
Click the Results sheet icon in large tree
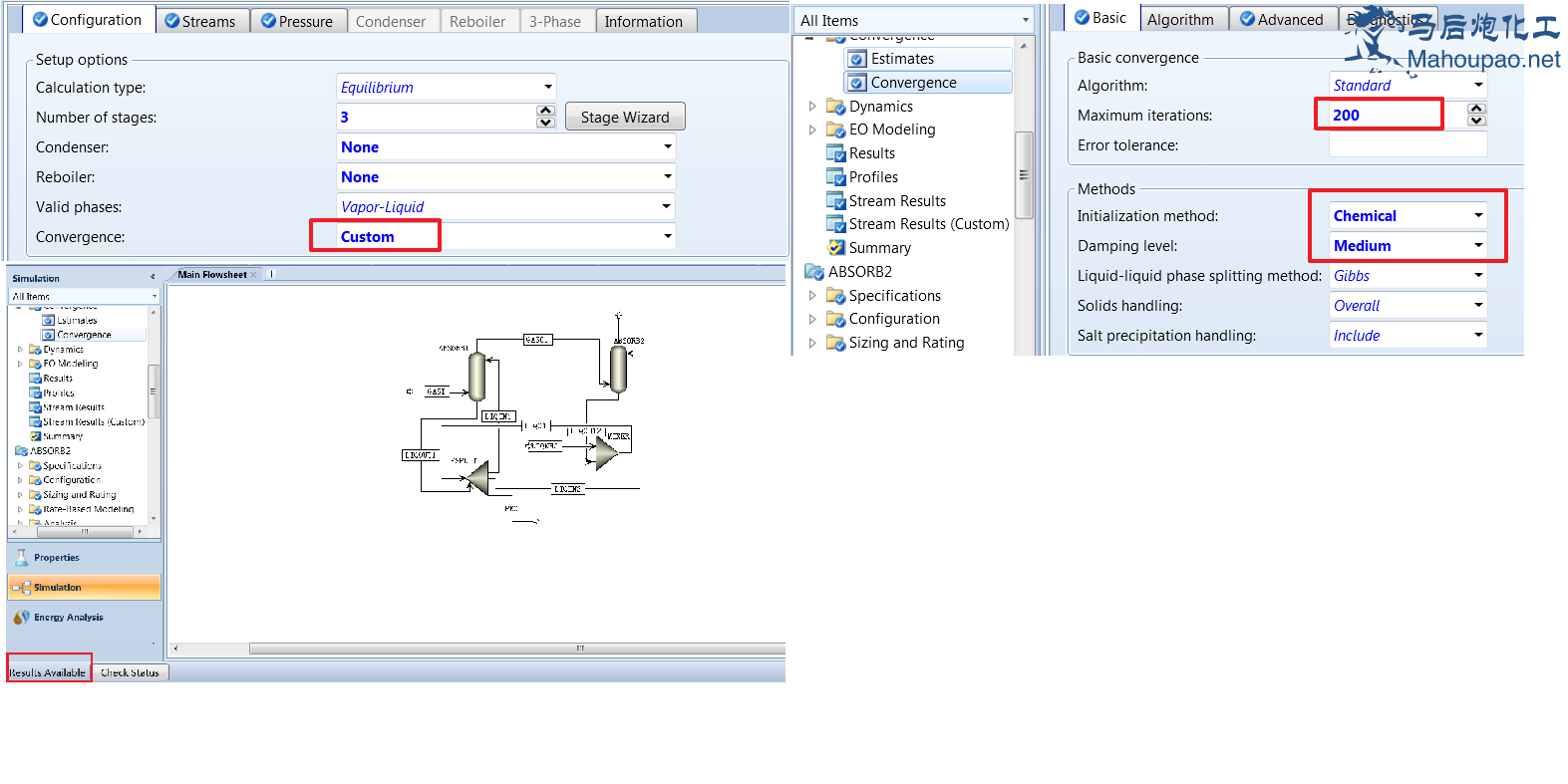pos(835,153)
